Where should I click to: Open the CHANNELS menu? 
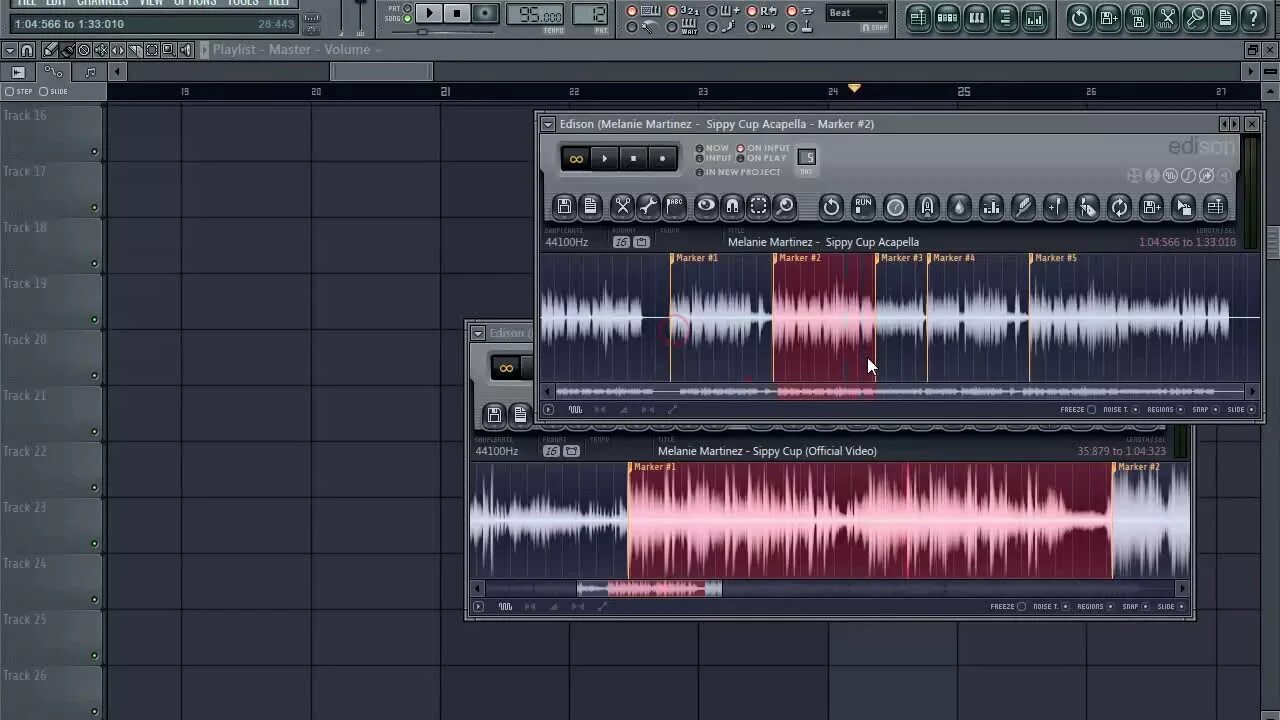(103, 3)
